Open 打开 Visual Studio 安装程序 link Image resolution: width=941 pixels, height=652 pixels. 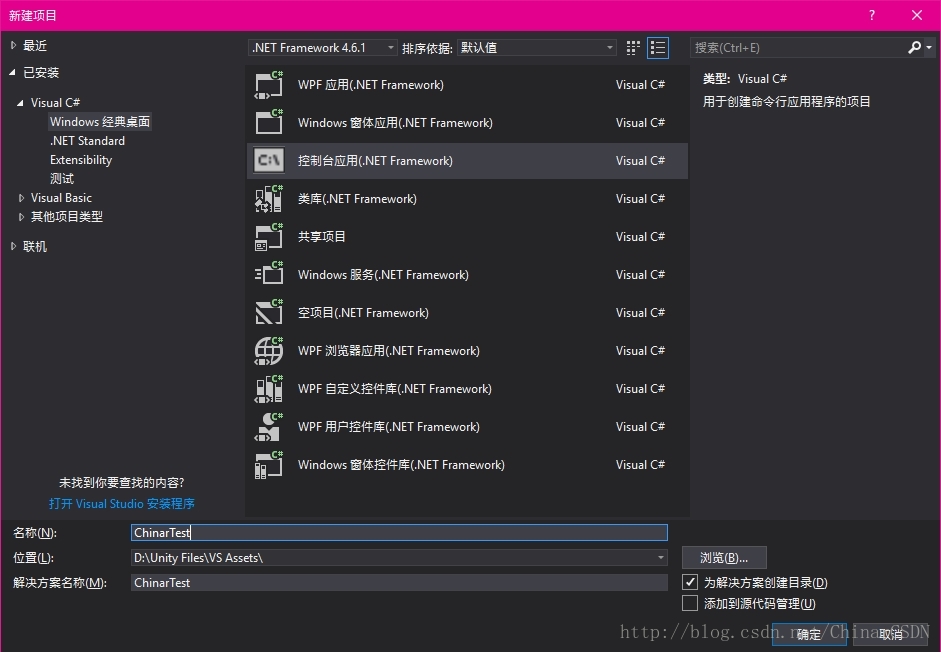pyautogui.click(x=122, y=504)
